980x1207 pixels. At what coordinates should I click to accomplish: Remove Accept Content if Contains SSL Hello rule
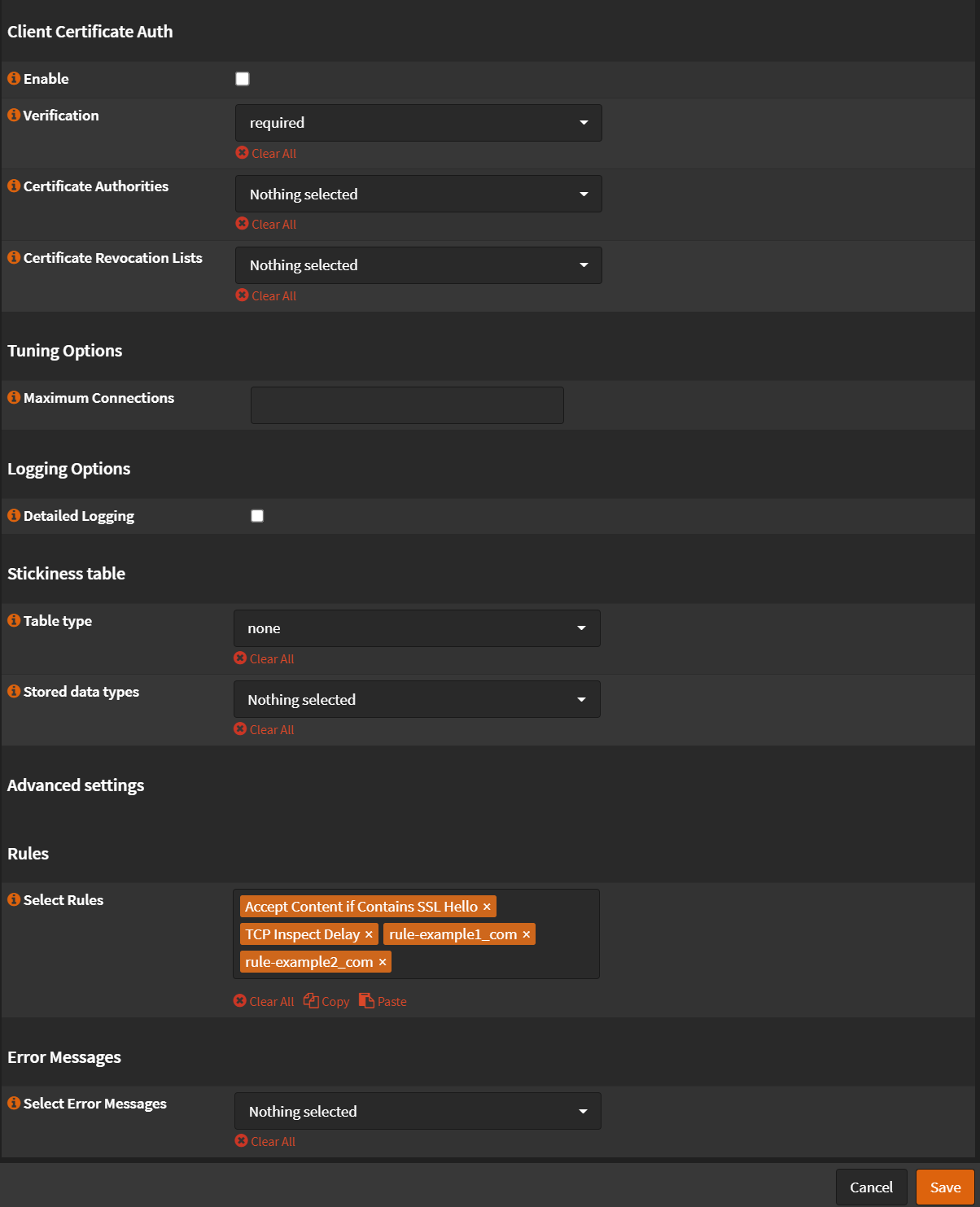coord(486,906)
